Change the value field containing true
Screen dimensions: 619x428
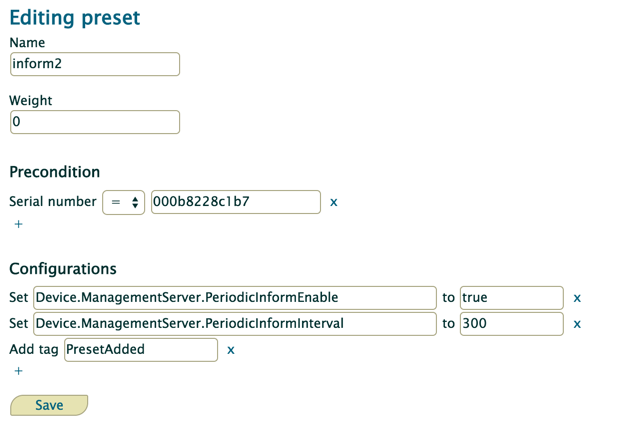(x=512, y=298)
